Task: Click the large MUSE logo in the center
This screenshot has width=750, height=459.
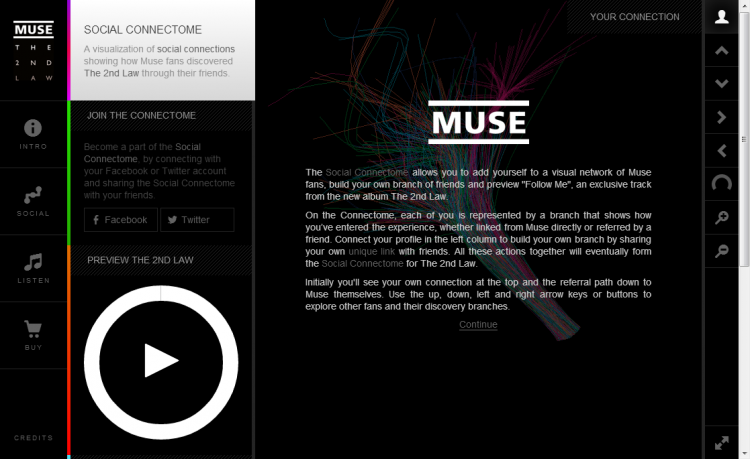Action: [478, 122]
